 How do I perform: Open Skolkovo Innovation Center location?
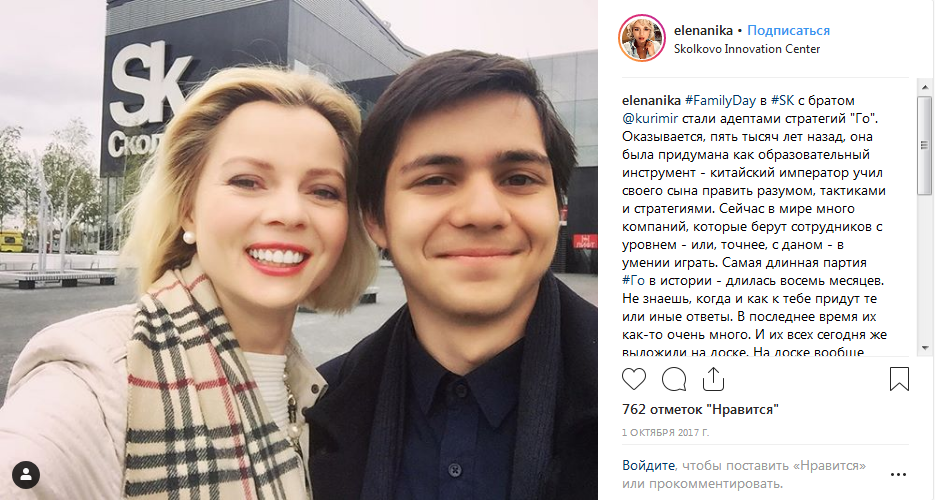coord(747,49)
